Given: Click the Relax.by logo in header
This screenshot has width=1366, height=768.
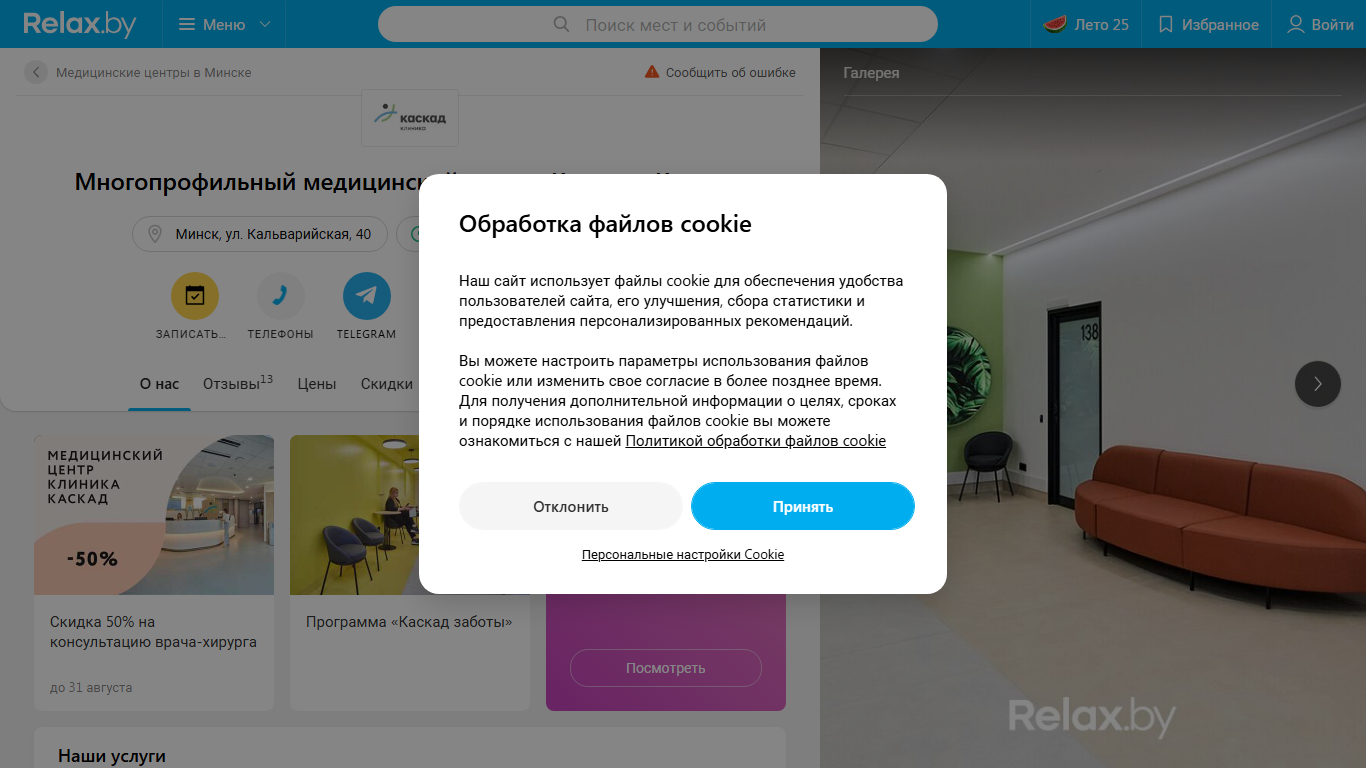Looking at the screenshot, I should coord(80,24).
